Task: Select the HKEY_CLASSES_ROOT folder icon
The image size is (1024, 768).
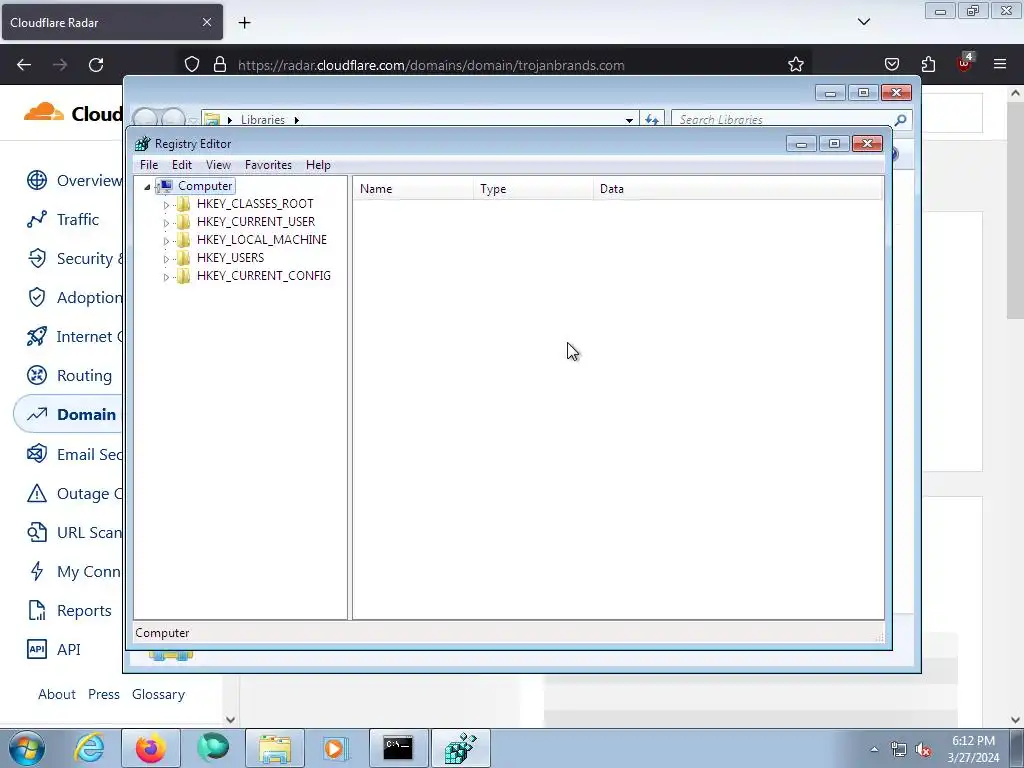Action: (x=184, y=204)
